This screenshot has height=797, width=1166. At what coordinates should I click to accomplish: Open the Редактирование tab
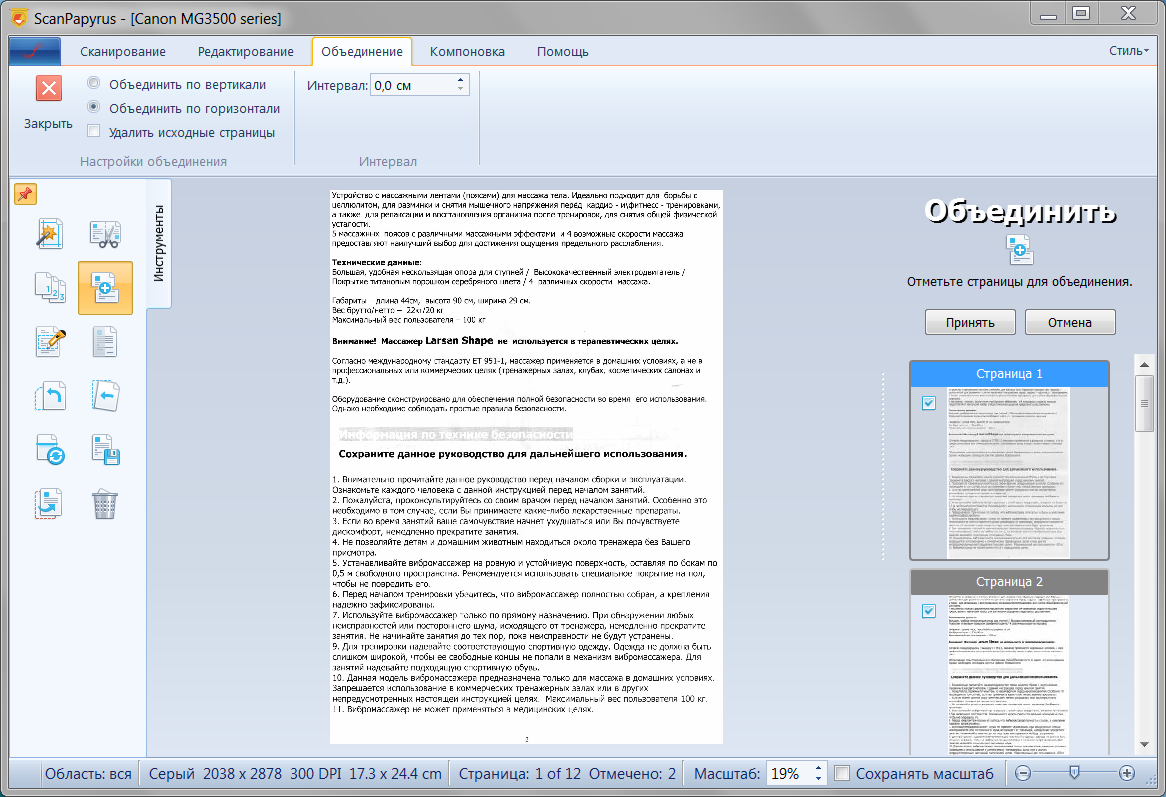[245, 51]
